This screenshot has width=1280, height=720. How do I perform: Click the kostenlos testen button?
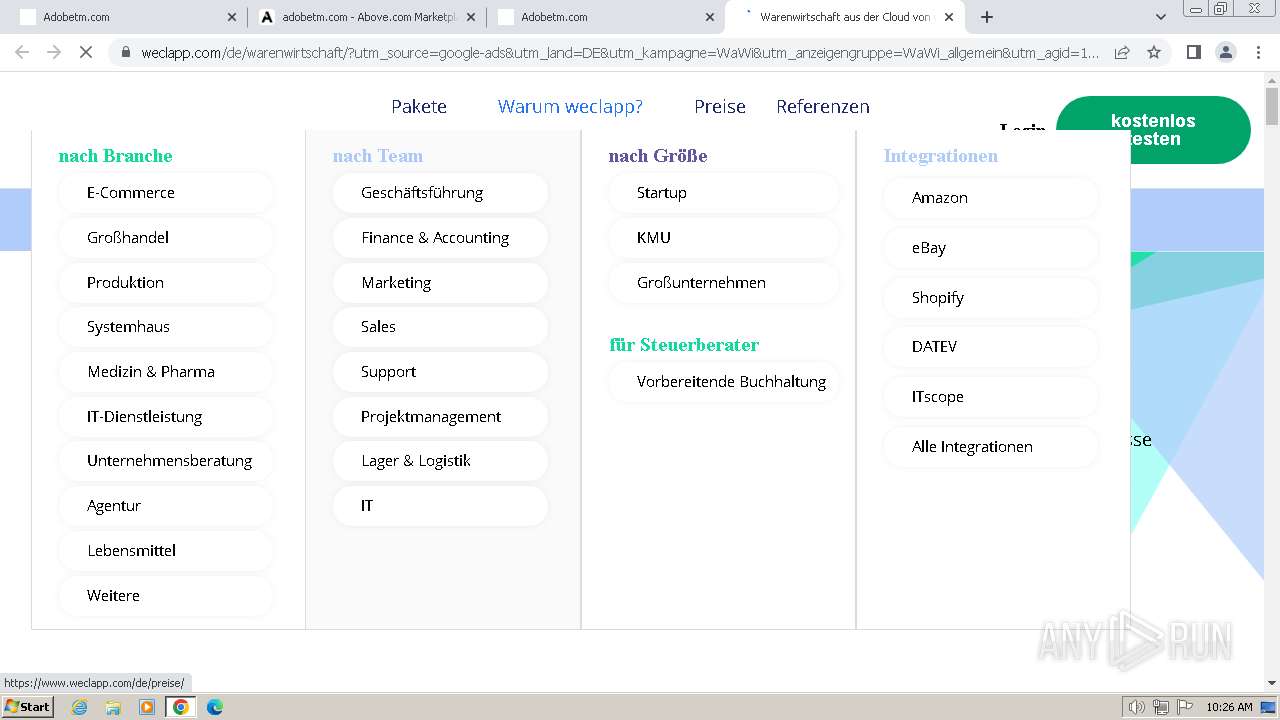point(1153,130)
